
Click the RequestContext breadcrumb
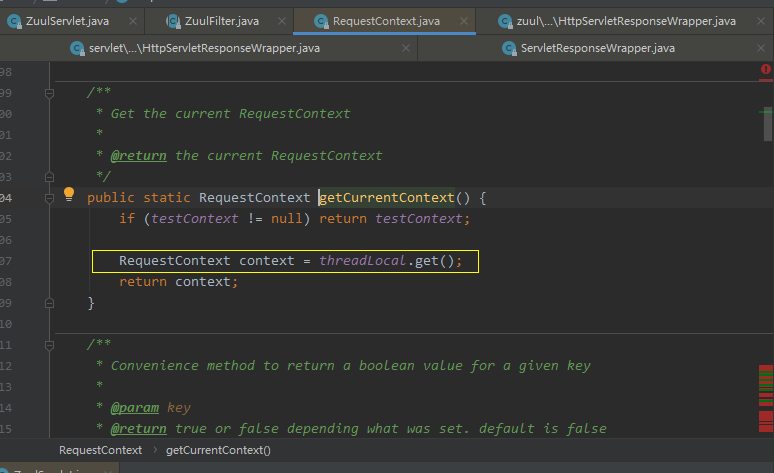100,450
